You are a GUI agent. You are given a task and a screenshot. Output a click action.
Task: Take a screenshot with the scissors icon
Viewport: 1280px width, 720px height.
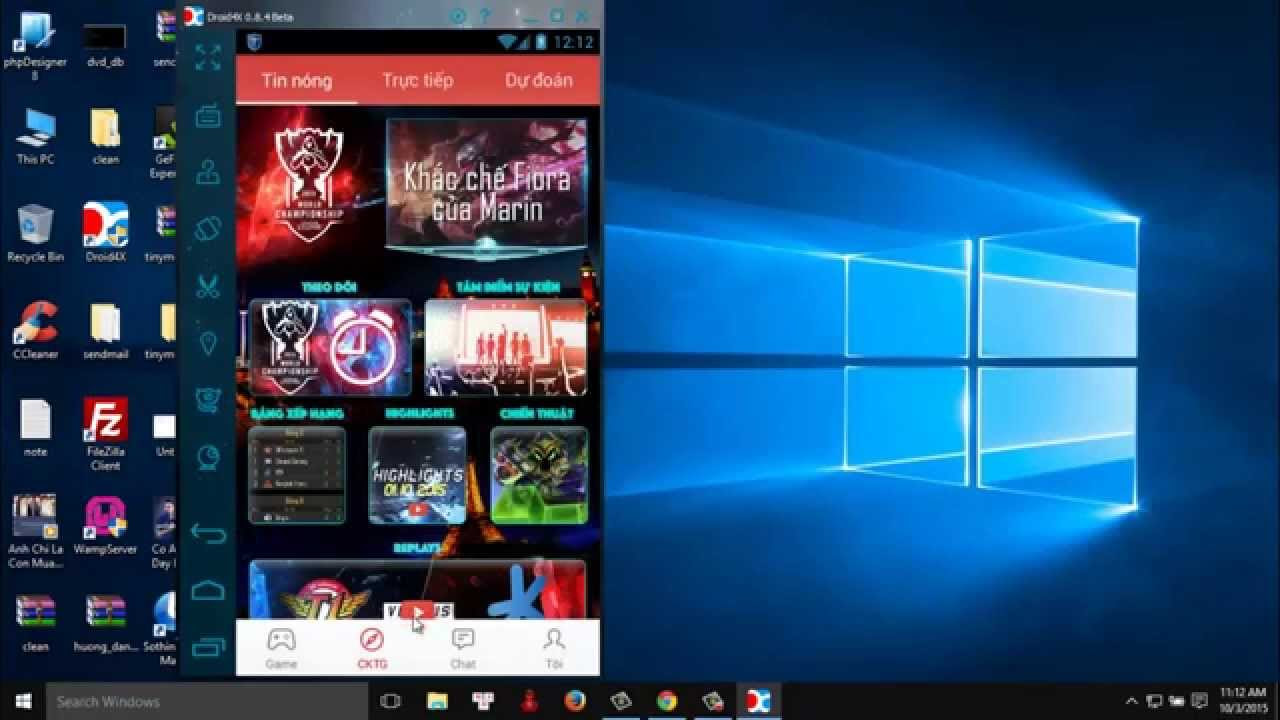coord(208,286)
